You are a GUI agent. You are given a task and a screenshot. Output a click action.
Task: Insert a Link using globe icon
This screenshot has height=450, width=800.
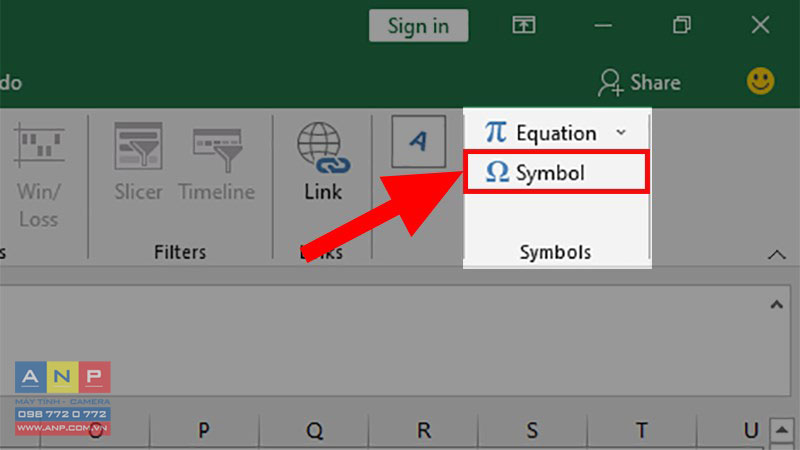click(323, 162)
